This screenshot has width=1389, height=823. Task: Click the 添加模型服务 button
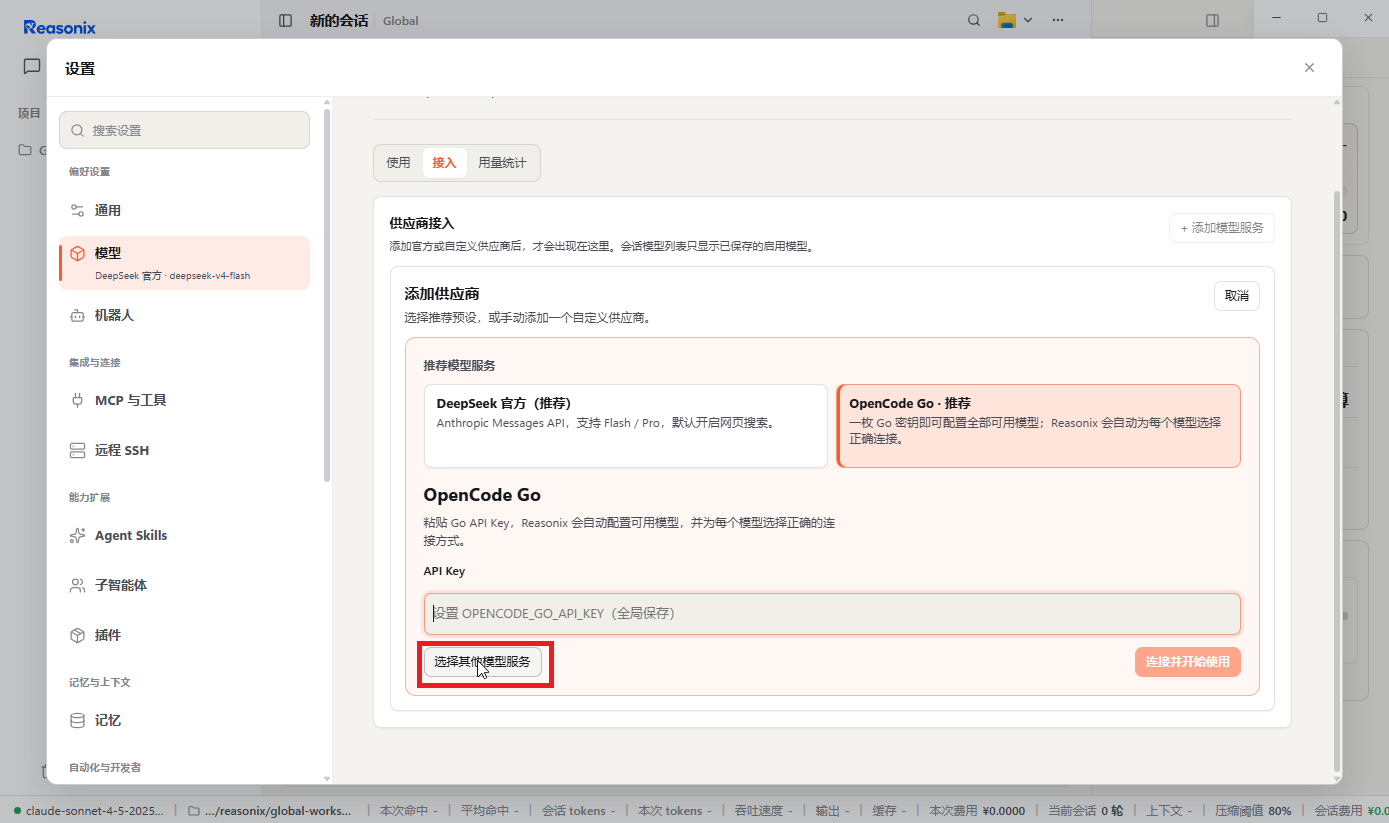click(1222, 228)
